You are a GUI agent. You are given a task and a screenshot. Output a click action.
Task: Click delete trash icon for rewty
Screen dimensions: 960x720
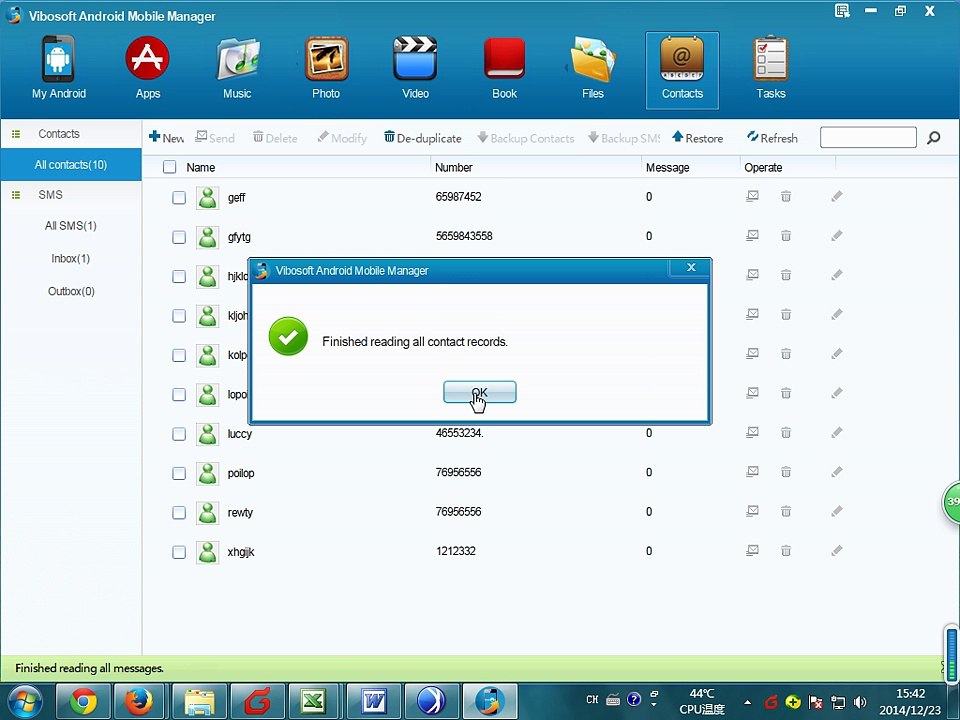coord(786,511)
